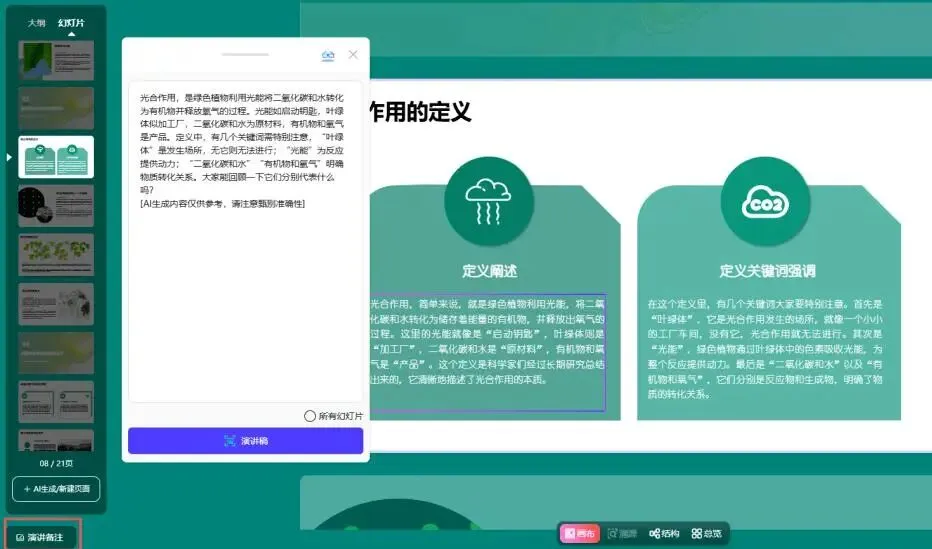Click the + AI生成/新建页面 button
The width and height of the screenshot is (932, 549).
tap(56, 489)
